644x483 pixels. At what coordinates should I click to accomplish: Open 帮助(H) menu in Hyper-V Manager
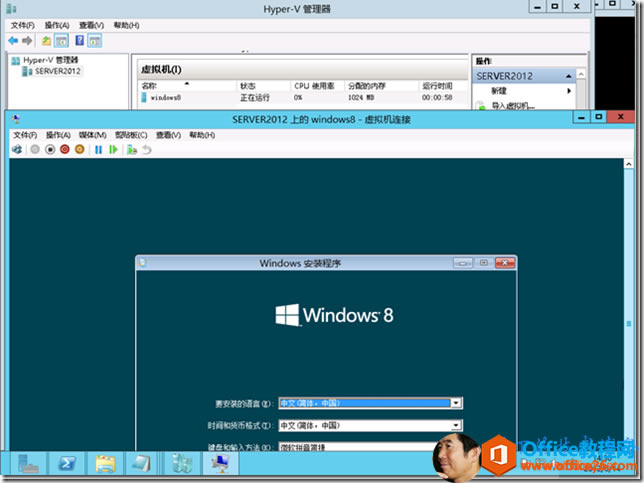point(126,25)
